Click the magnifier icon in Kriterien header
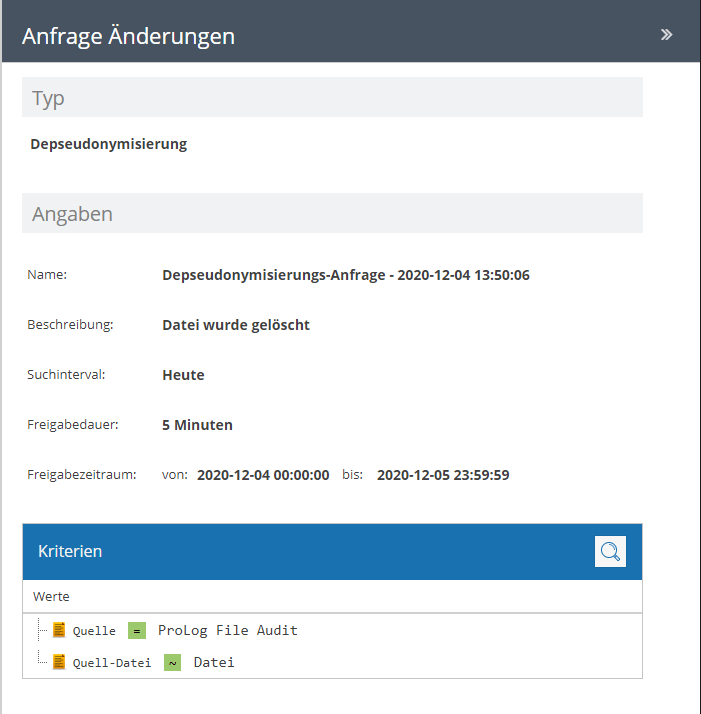 tap(610, 551)
